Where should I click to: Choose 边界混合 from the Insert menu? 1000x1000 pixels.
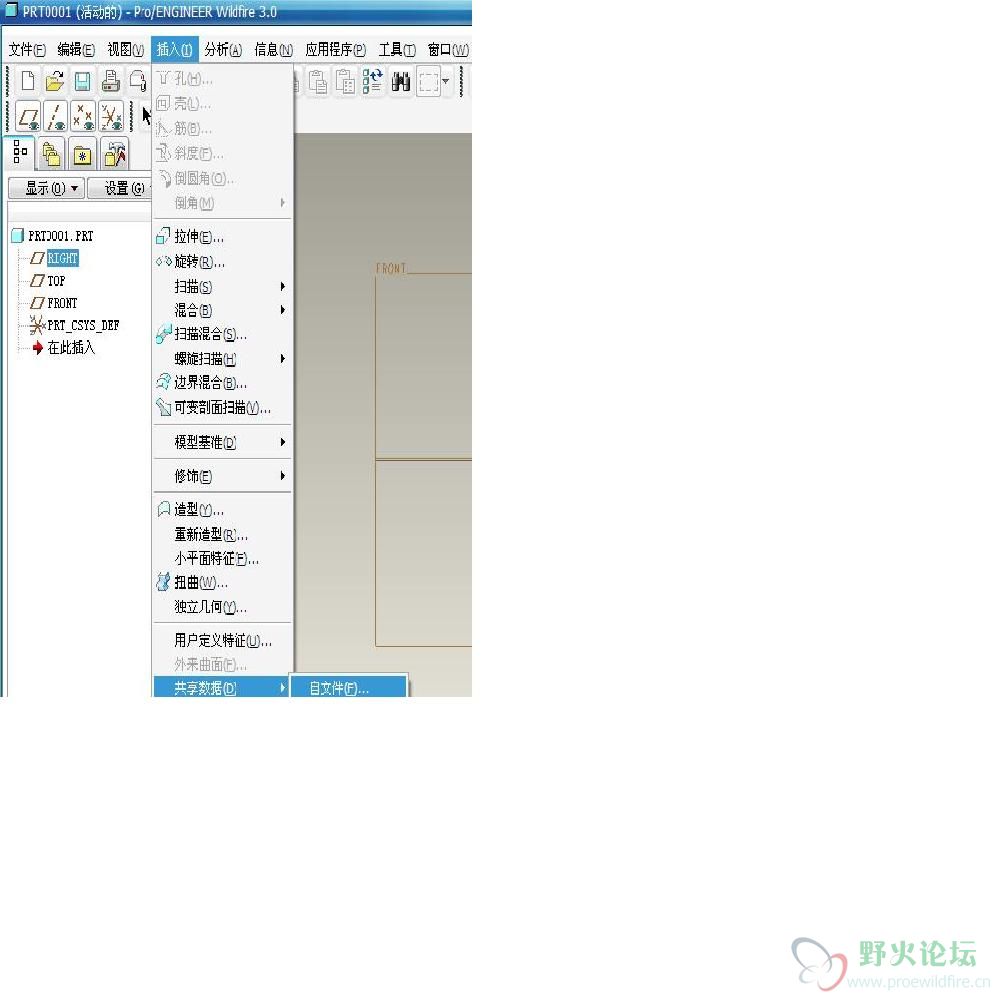[222, 382]
